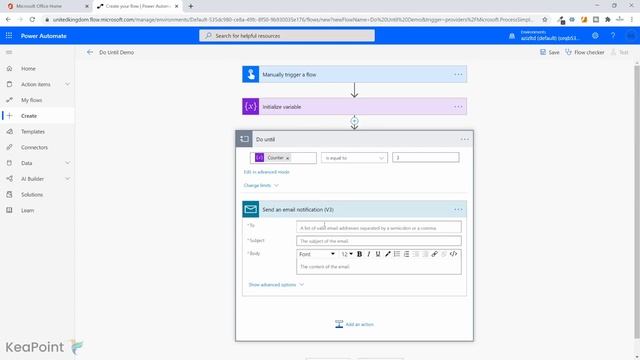Open the font color pen tool

[x=387, y=254]
